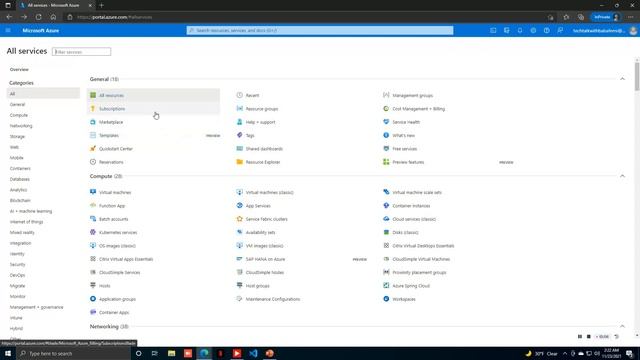The image size is (640, 360).
Task: Open Virtual machine scale sets link
Action: tap(417, 192)
